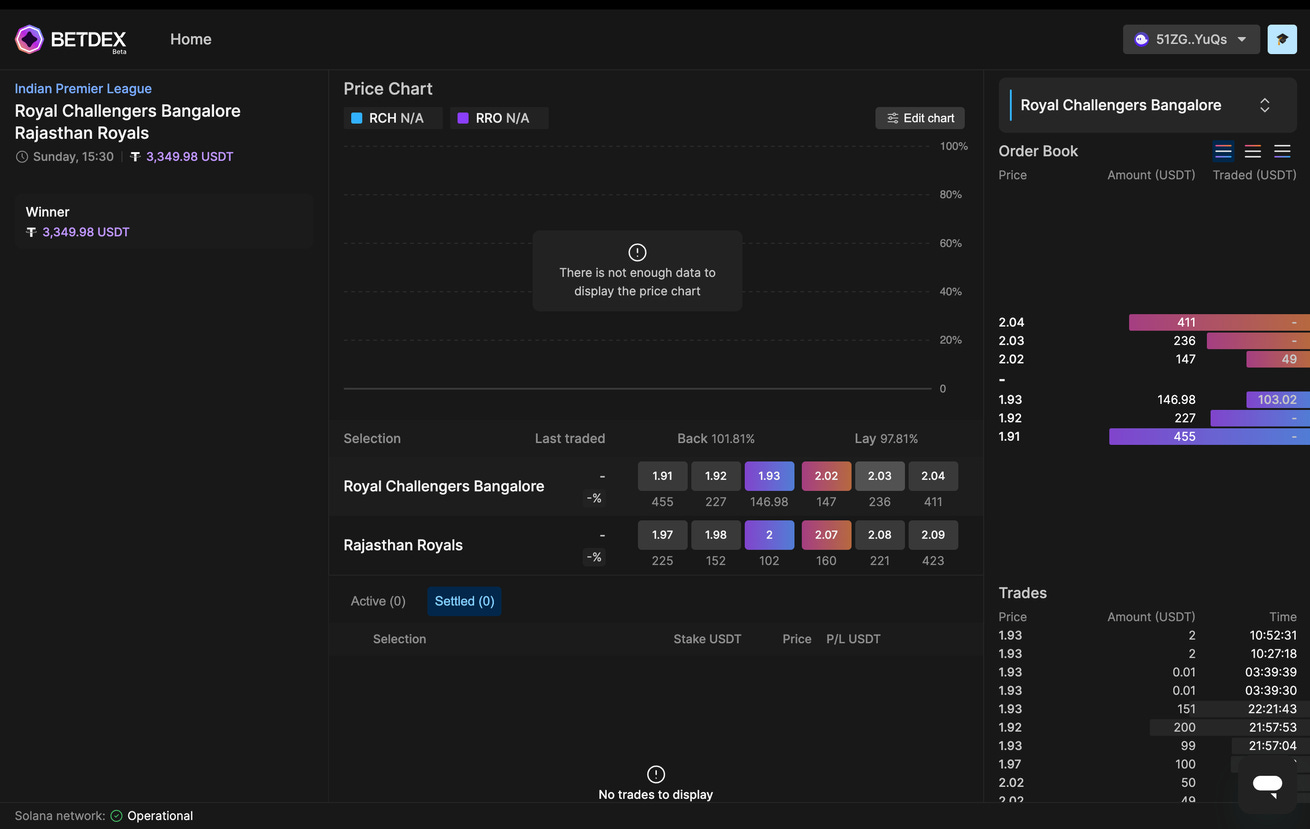
Task: Lay Royal Challengers Bangalore at 2.03
Action: pyautogui.click(x=880, y=476)
